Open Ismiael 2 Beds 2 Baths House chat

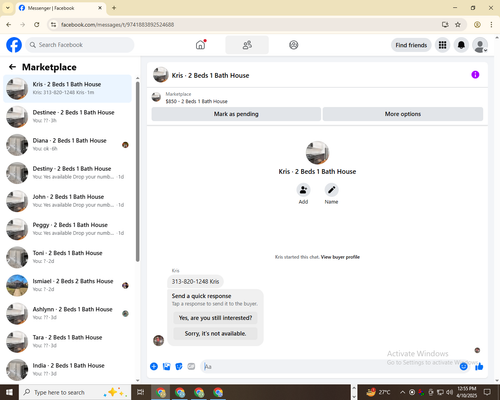click(68, 285)
